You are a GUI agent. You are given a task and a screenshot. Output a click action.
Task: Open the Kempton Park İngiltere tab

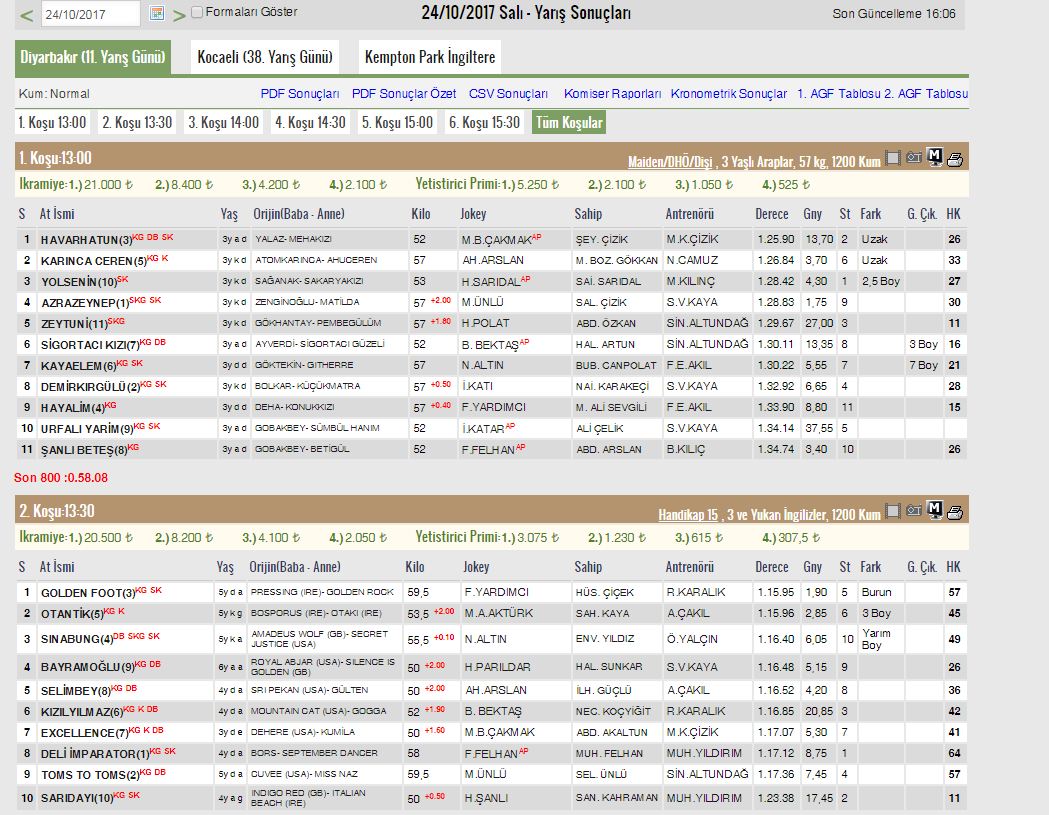(x=429, y=57)
